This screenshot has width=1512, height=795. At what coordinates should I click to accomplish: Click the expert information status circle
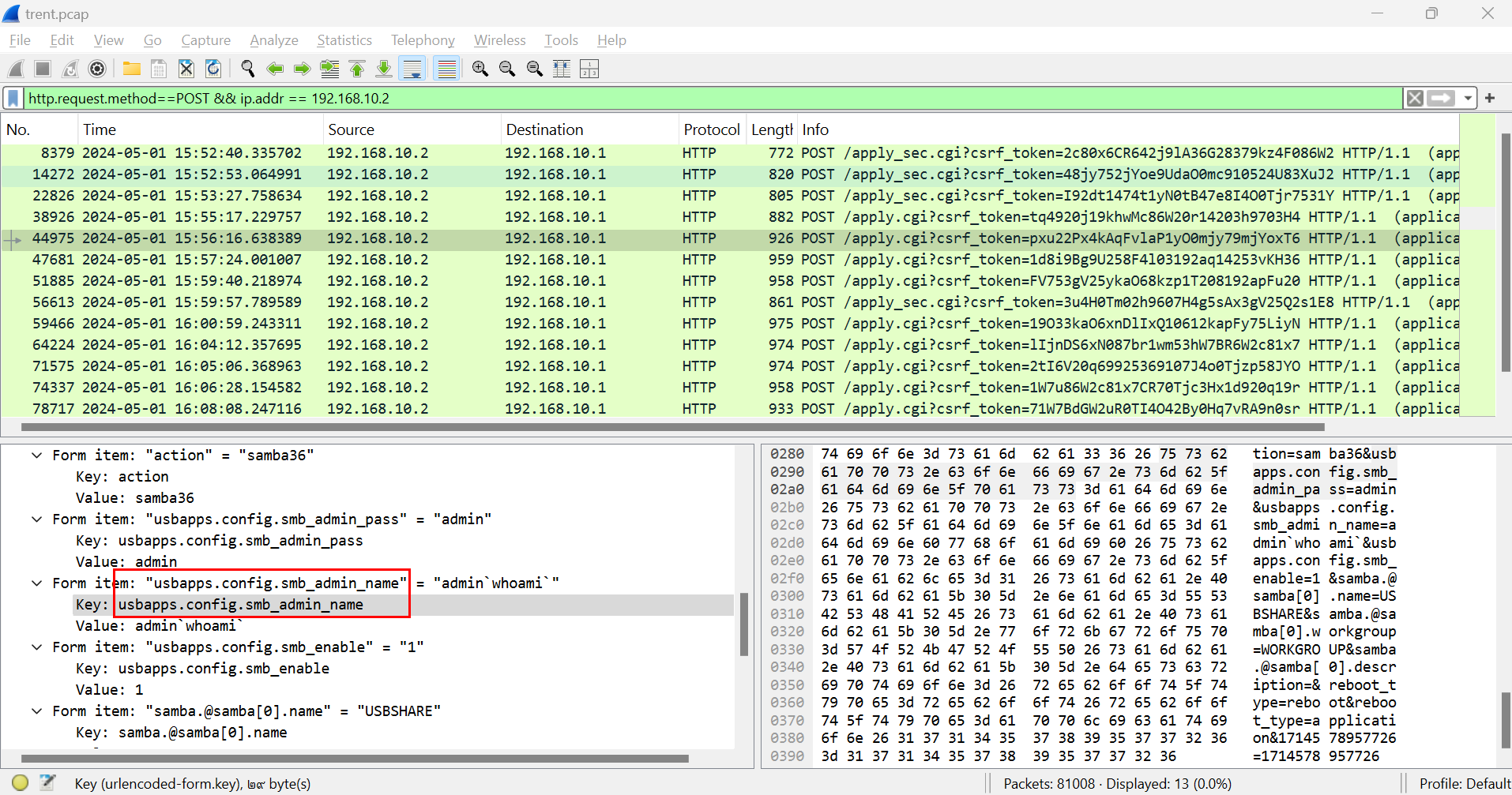[x=21, y=782]
